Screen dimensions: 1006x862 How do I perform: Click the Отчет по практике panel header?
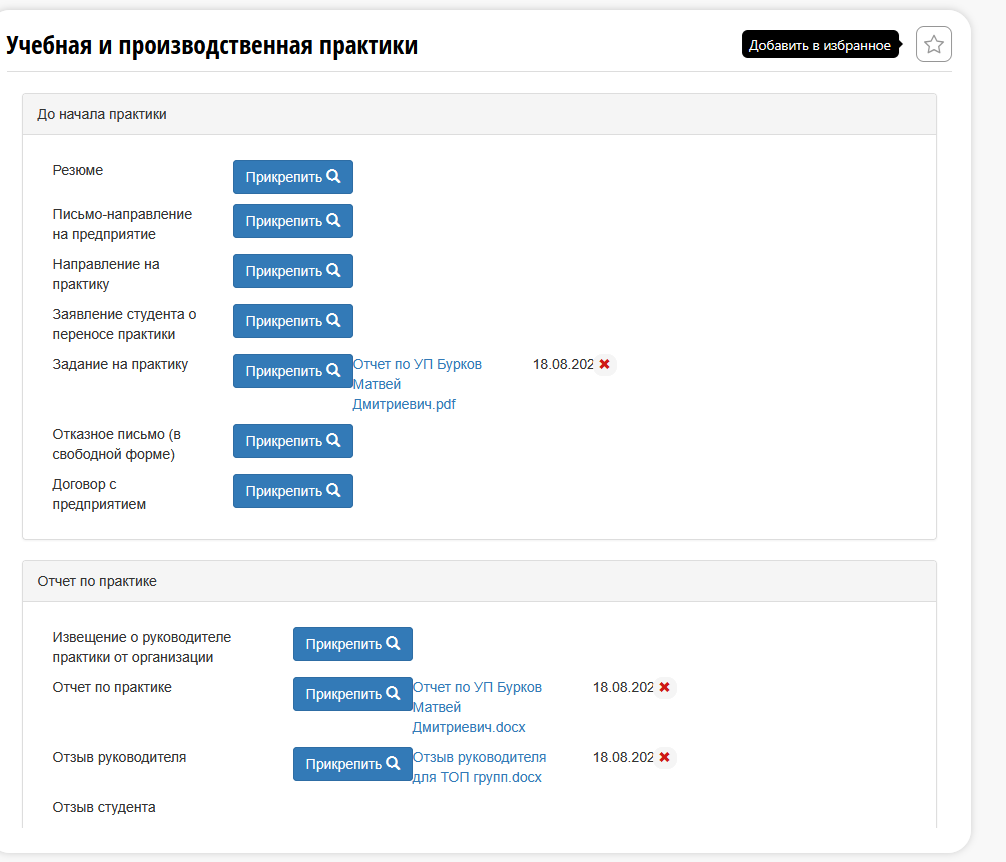pyautogui.click(x=479, y=581)
